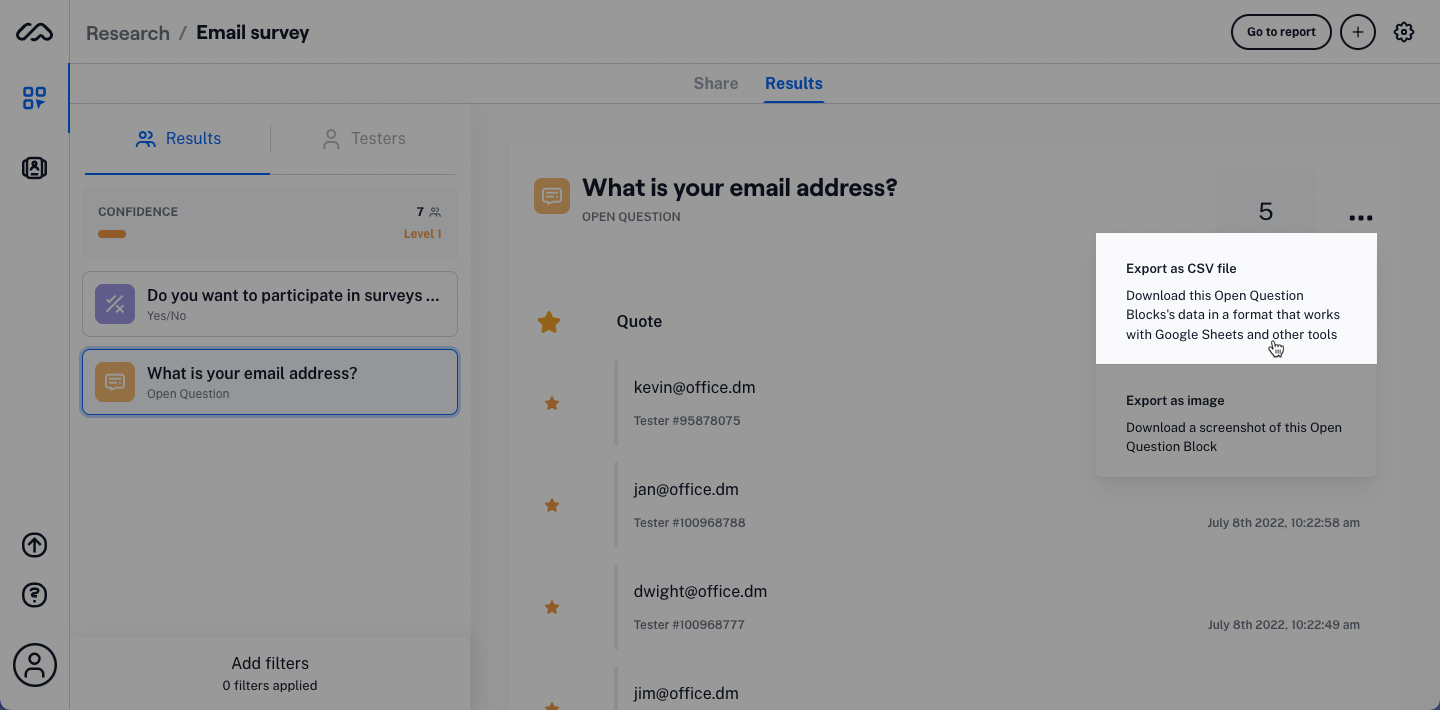Open your profile avatar in the sidebar

tap(34, 665)
